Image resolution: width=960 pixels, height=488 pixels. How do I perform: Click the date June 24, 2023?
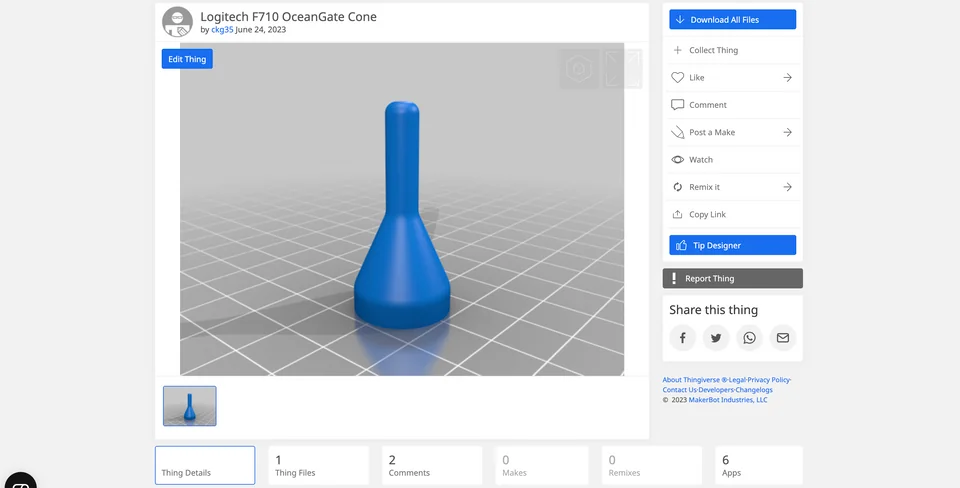pyautogui.click(x=261, y=29)
